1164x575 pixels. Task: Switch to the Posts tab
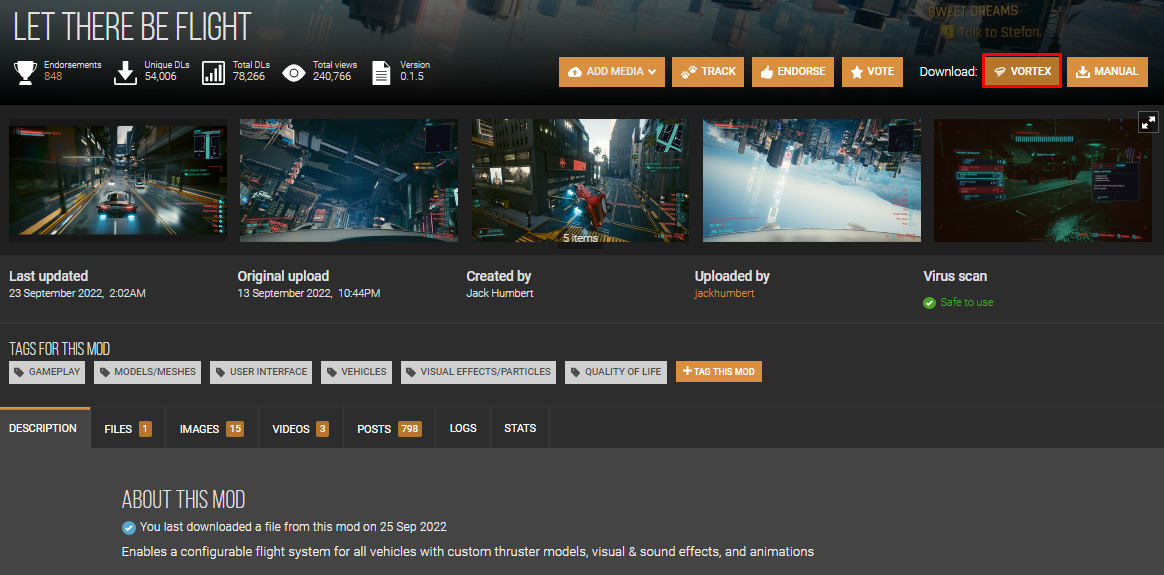(389, 429)
